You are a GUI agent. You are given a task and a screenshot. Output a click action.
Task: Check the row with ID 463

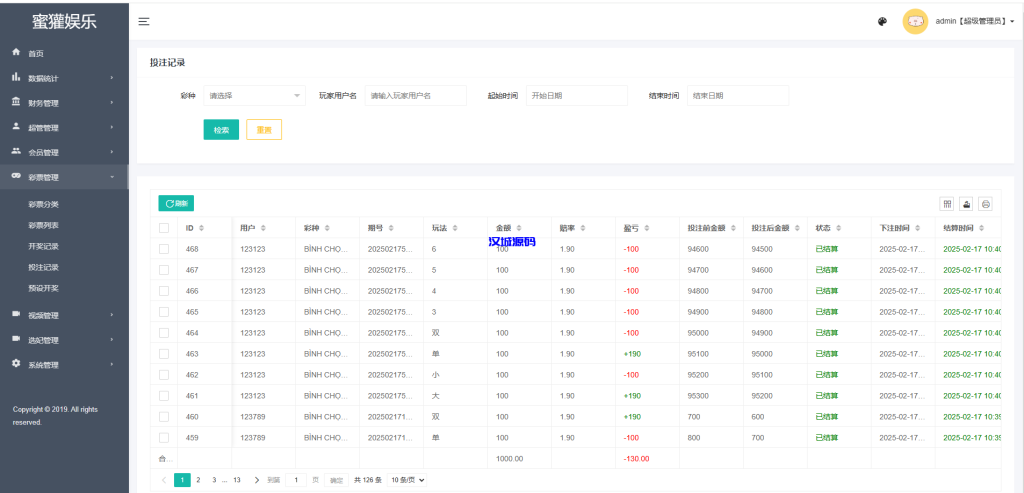(164, 353)
